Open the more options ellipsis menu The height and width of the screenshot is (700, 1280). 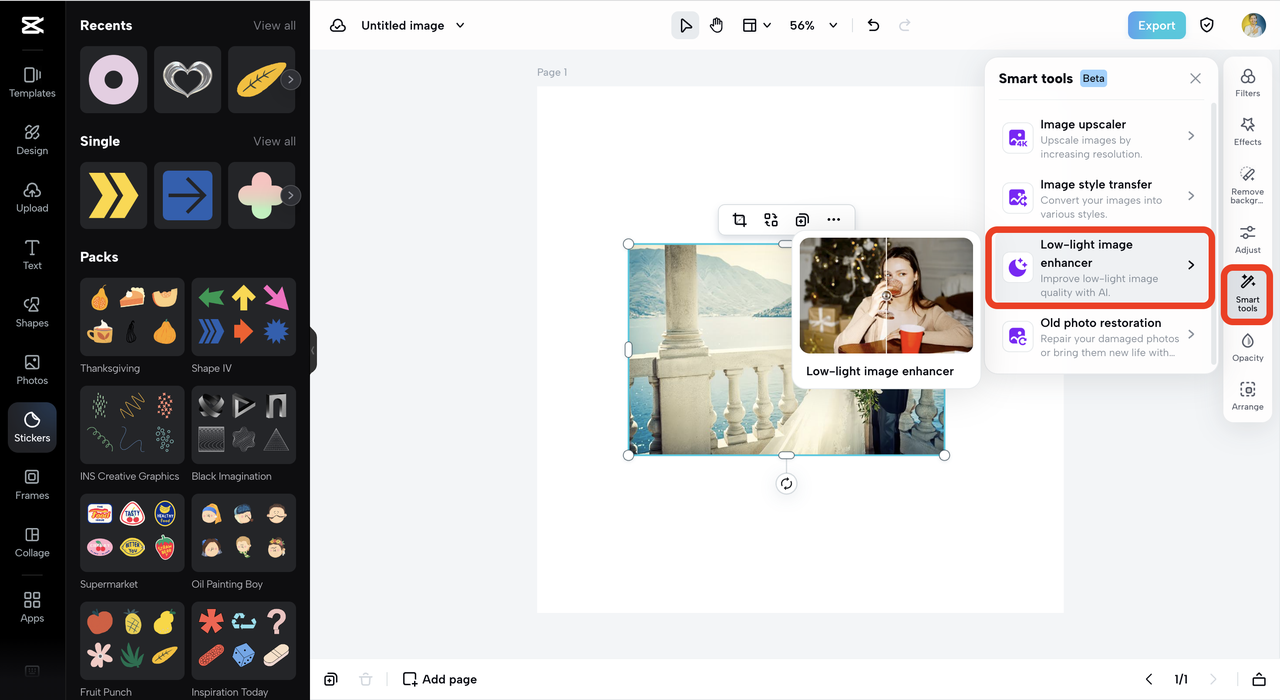pos(834,220)
